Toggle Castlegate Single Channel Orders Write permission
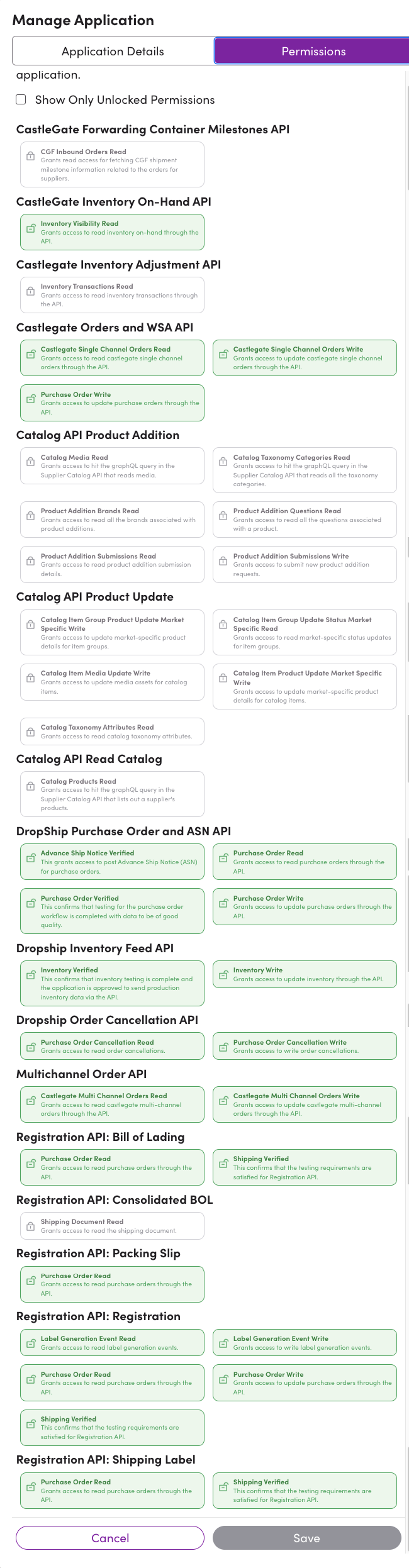The height and width of the screenshot is (1568, 409). coord(305,358)
